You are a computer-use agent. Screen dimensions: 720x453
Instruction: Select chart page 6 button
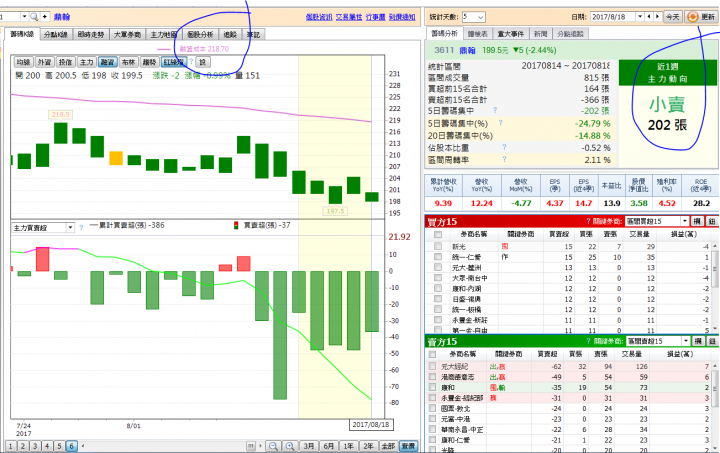71,446
